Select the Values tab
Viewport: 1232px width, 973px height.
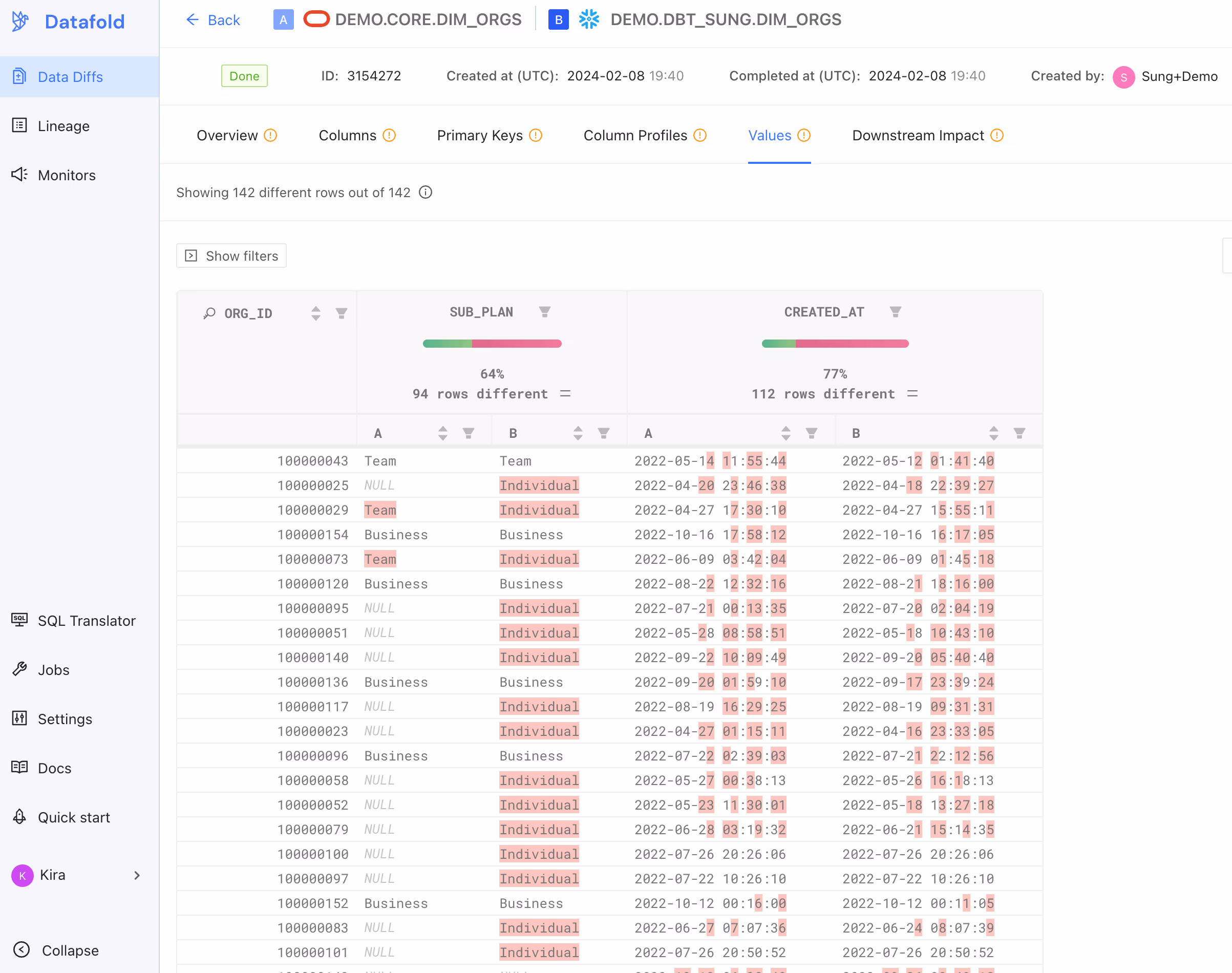click(x=779, y=136)
